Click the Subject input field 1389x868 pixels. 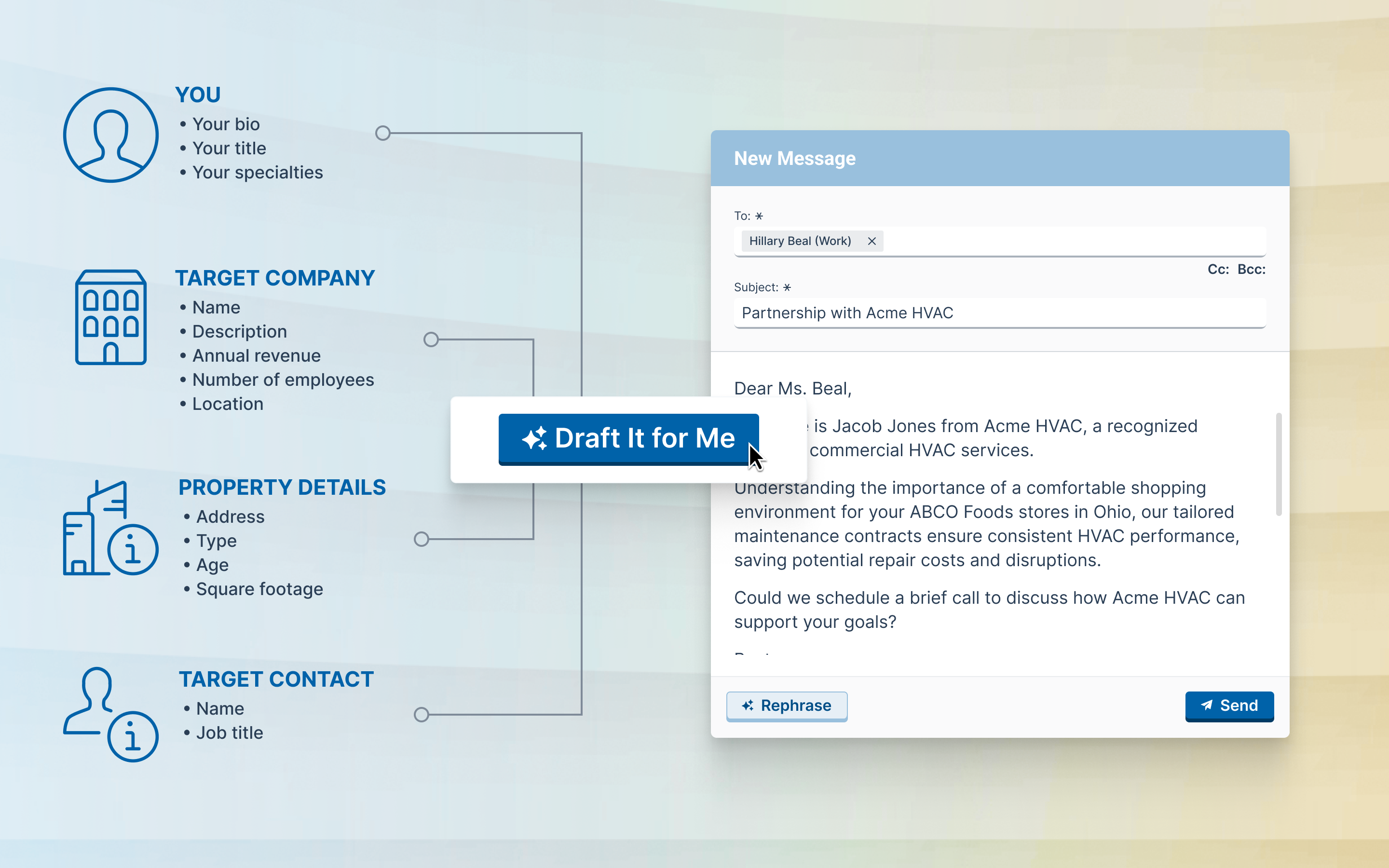[999, 313]
